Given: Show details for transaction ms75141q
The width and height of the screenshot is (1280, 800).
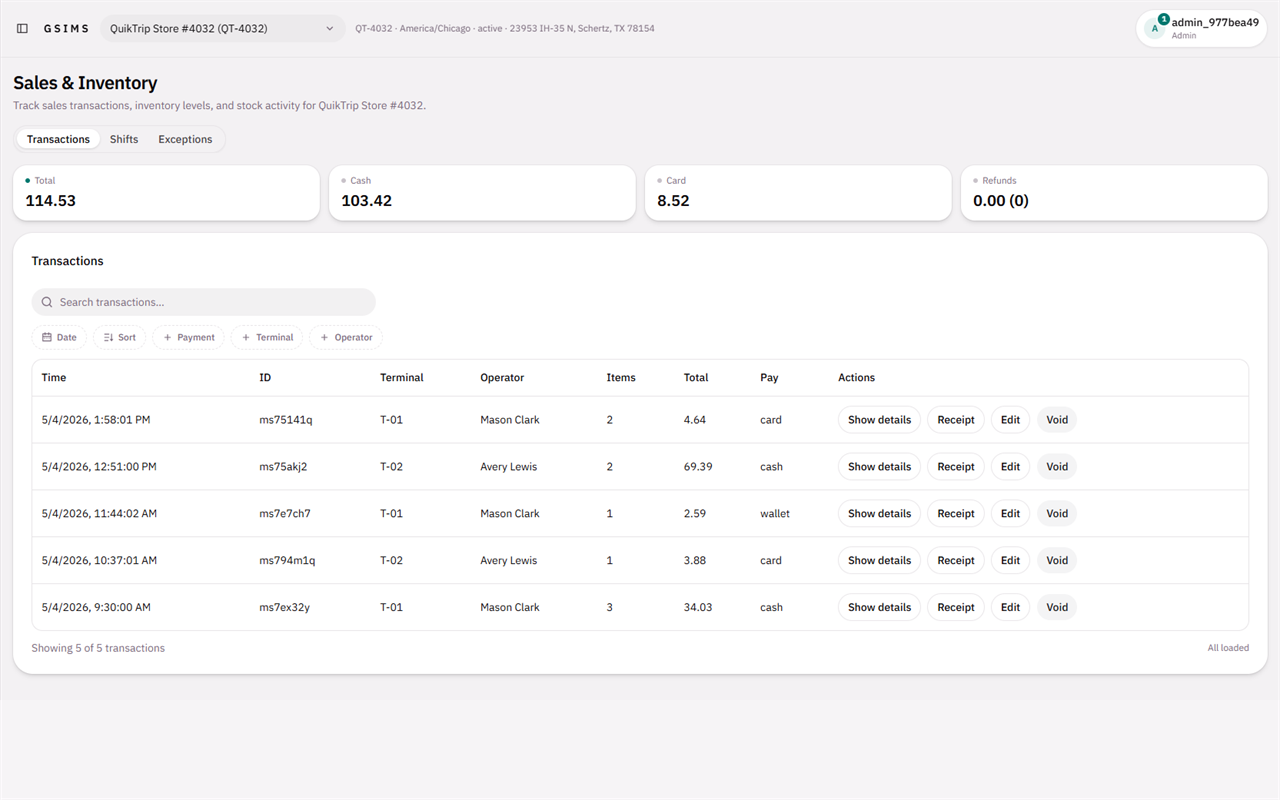Looking at the screenshot, I should point(879,420).
